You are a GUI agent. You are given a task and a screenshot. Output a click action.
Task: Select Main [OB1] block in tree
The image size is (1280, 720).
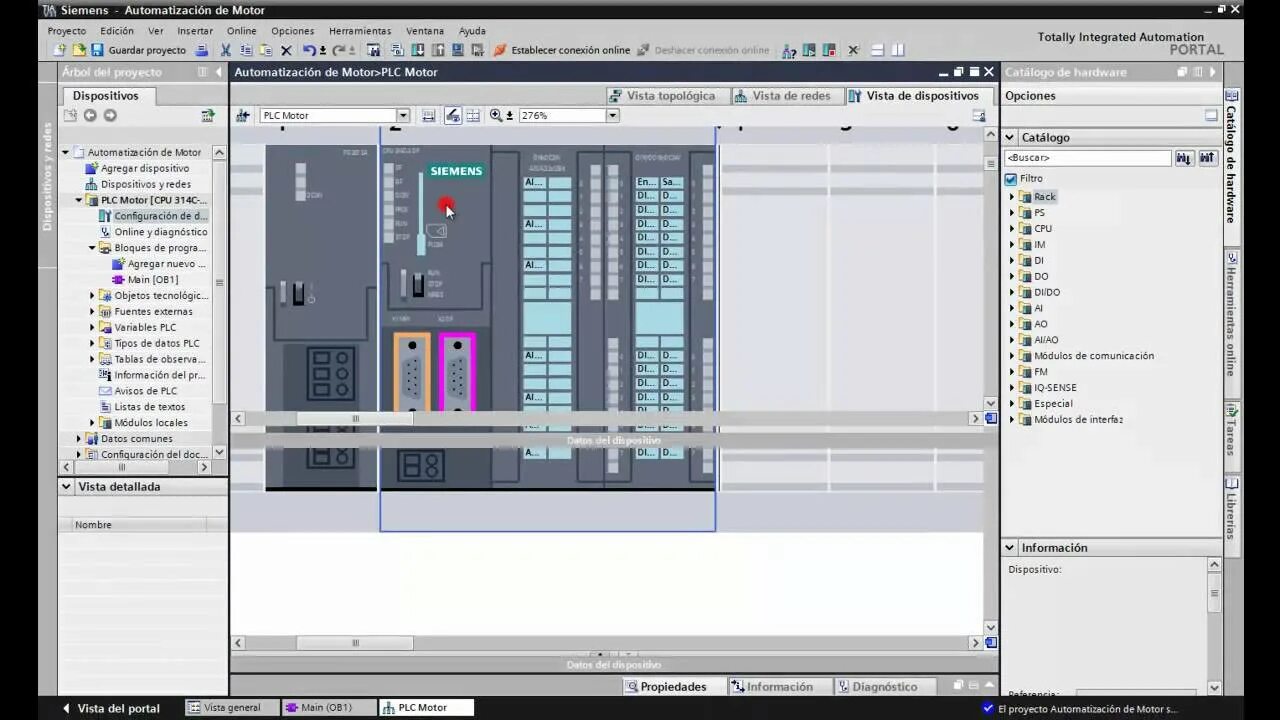tap(152, 280)
